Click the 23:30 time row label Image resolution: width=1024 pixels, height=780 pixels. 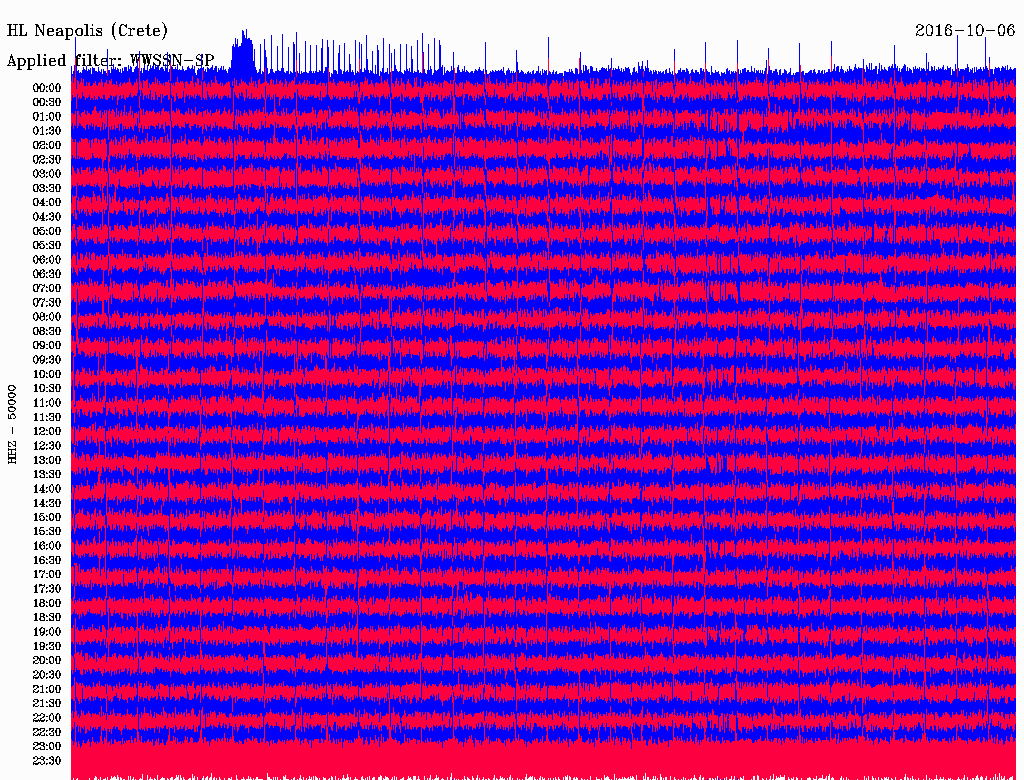[x=47, y=761]
